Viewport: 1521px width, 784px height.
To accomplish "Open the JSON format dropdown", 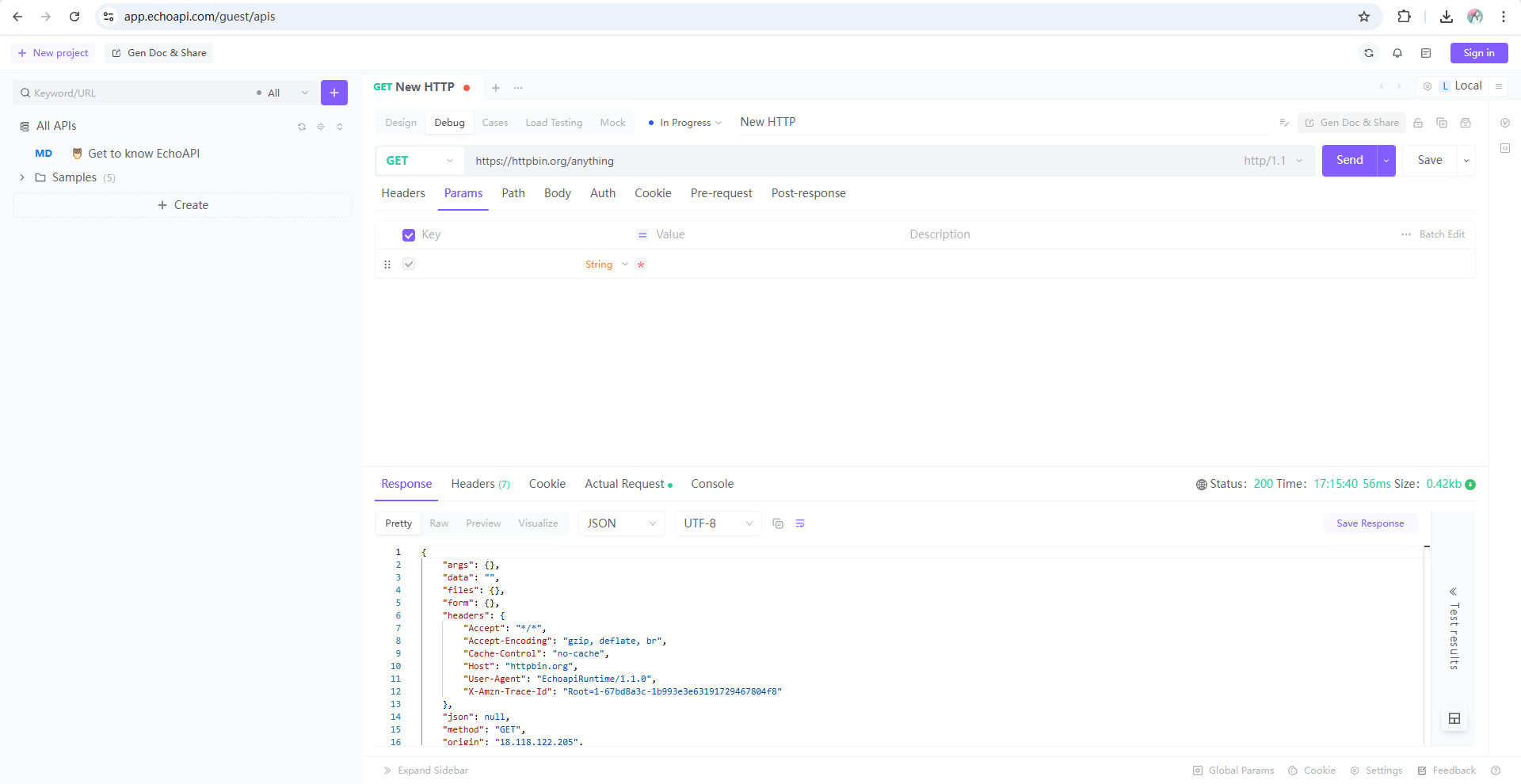I will tap(622, 523).
